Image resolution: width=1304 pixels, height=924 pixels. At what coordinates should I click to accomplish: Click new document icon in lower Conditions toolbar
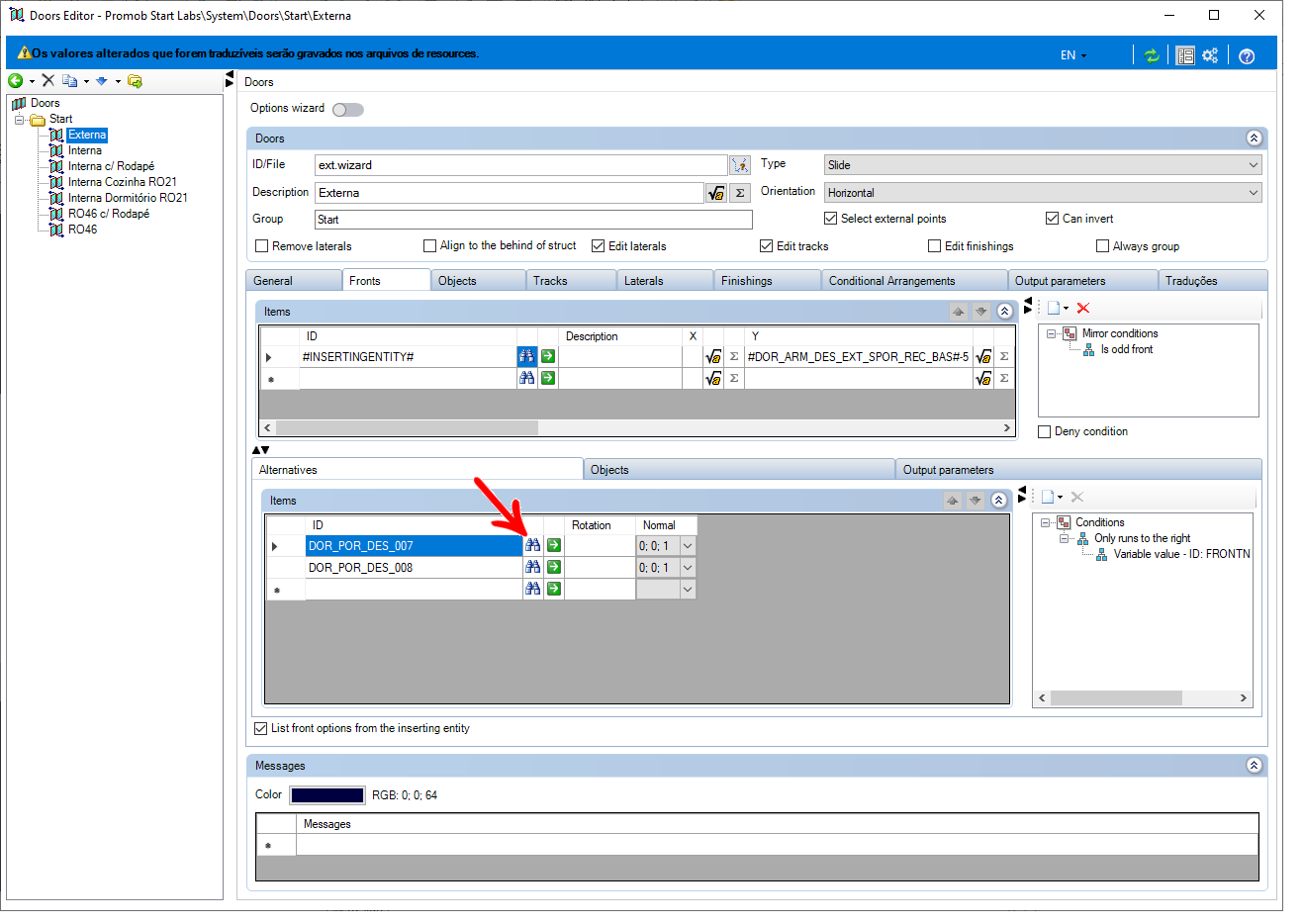(x=1048, y=497)
